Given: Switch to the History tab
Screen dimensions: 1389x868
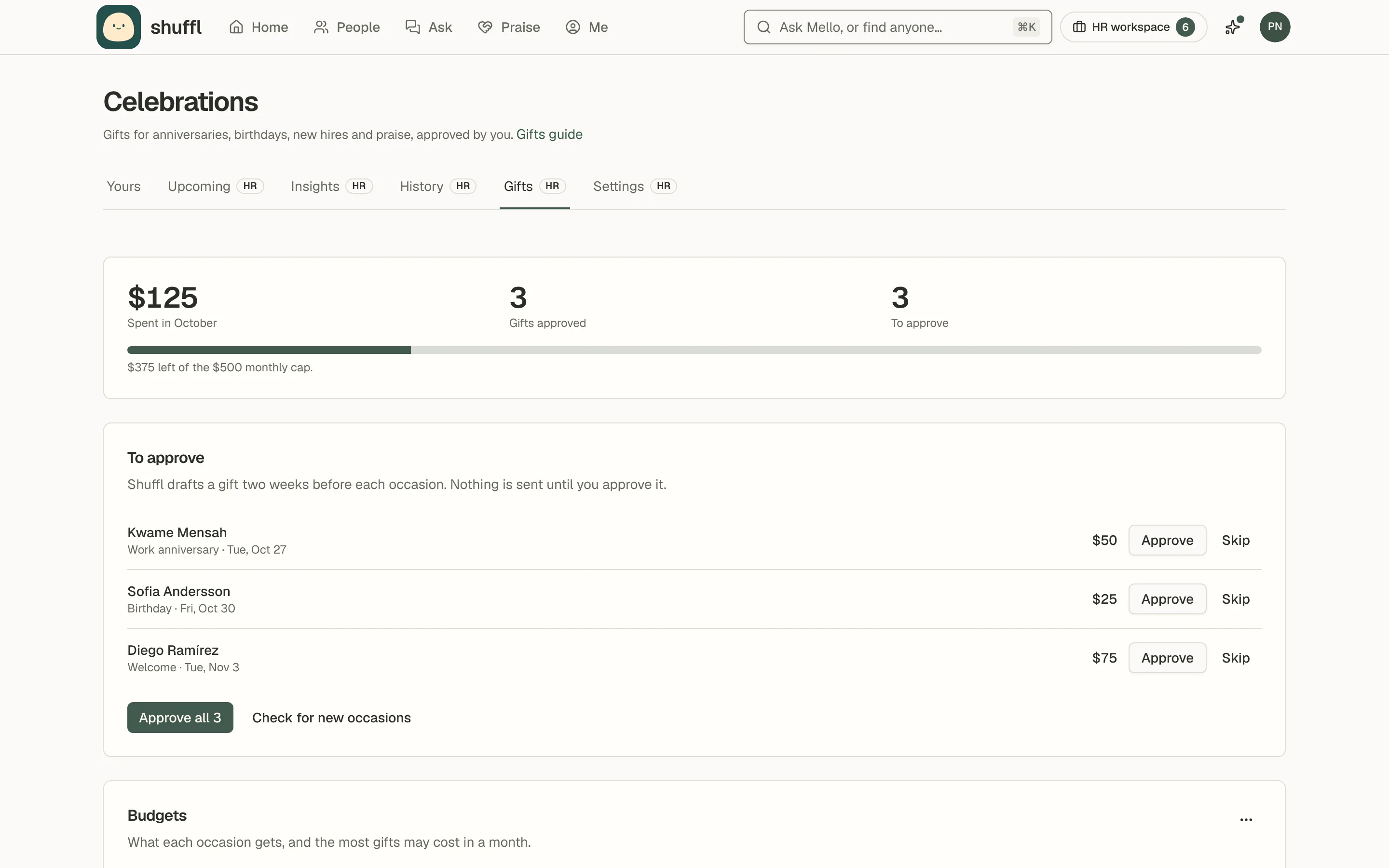Looking at the screenshot, I should pyautogui.click(x=438, y=187).
